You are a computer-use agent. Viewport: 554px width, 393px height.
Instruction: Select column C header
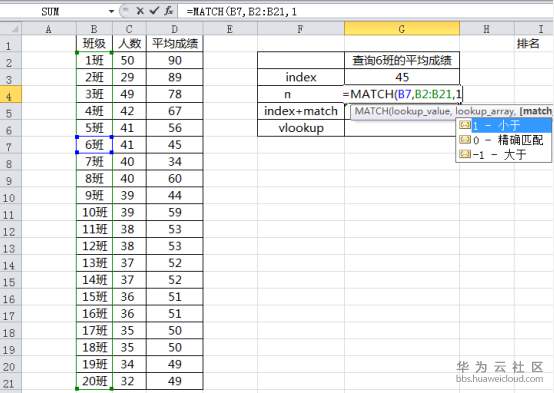tap(129, 29)
